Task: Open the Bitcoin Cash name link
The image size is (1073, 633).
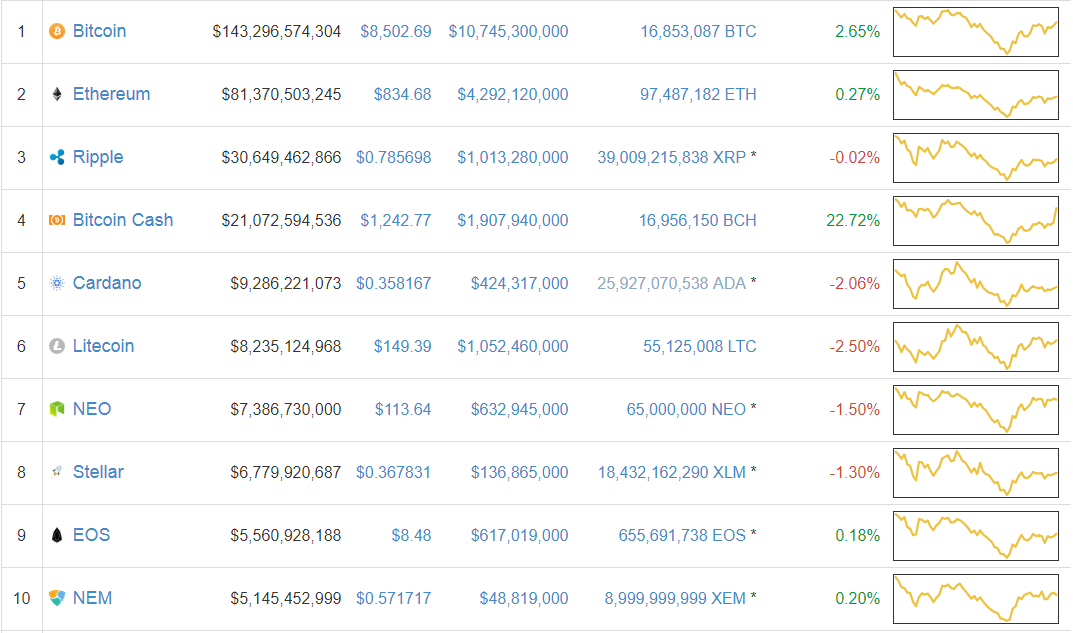Action: pyautogui.click(x=123, y=220)
